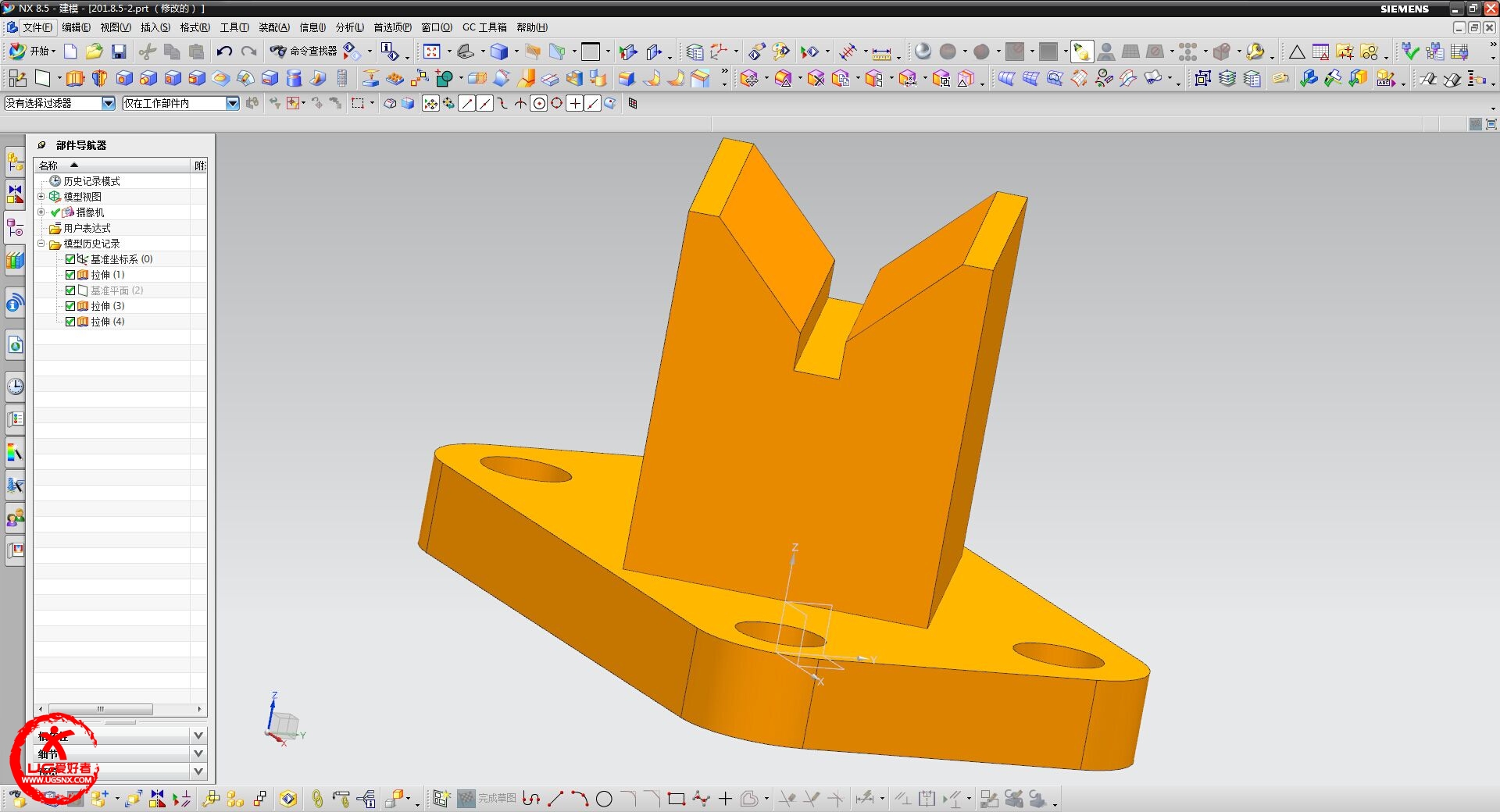Select 历史记录模式 in the navigator

91,181
